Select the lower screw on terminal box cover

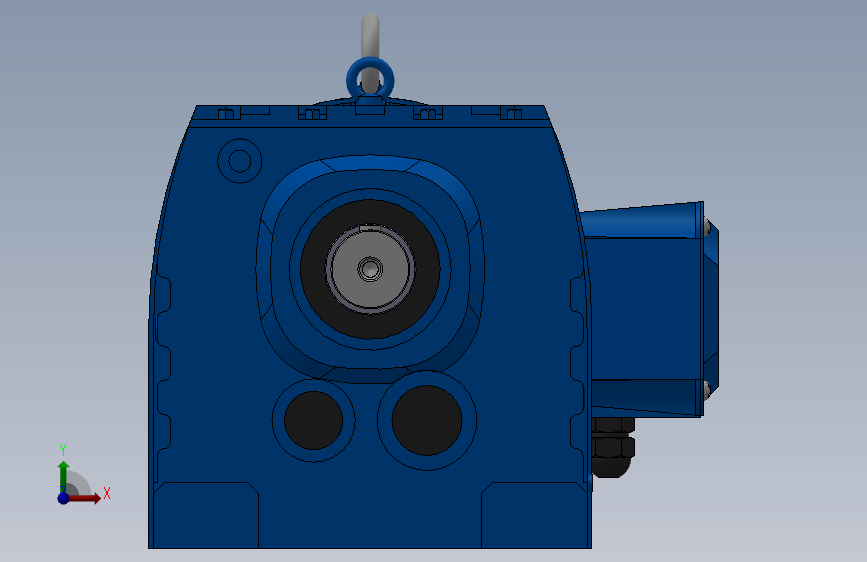tap(707, 389)
